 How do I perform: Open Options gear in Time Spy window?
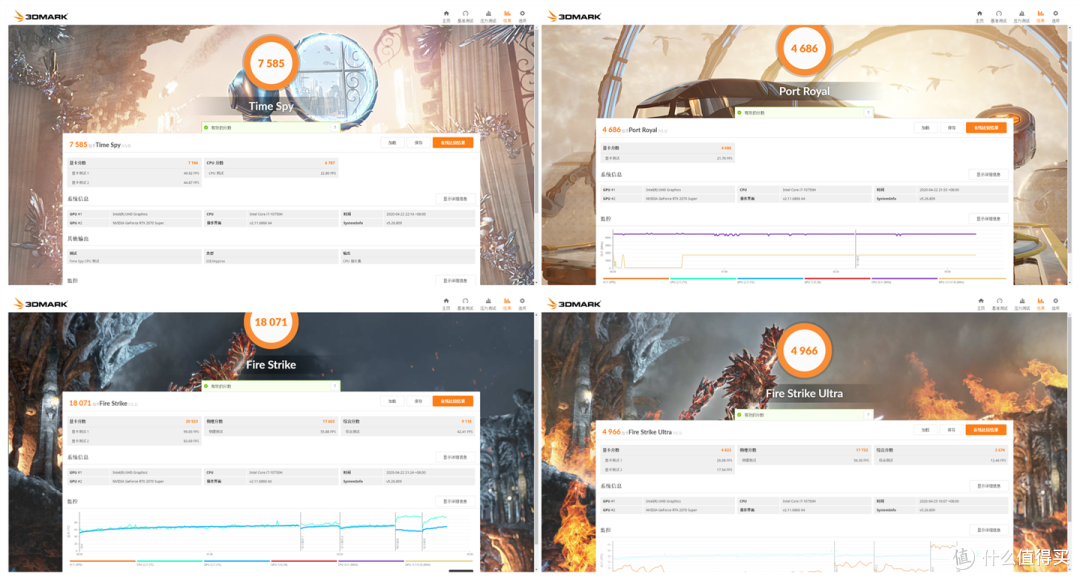pos(522,14)
